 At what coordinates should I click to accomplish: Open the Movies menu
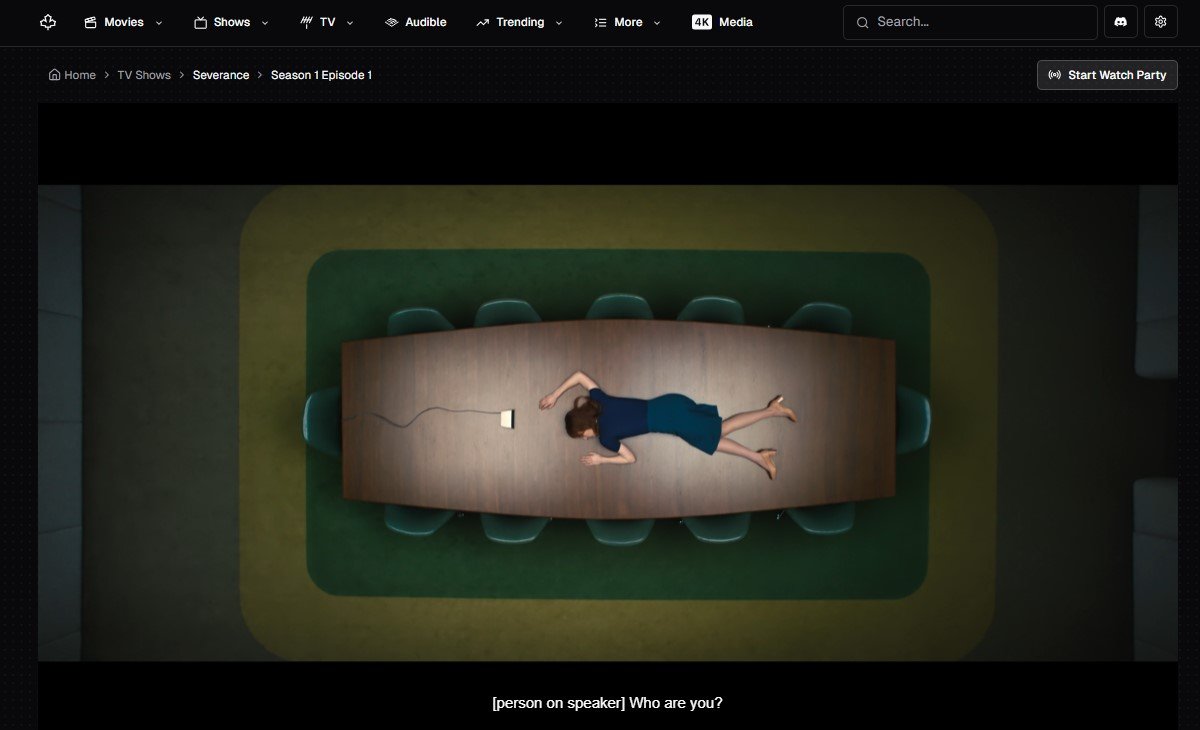click(123, 22)
